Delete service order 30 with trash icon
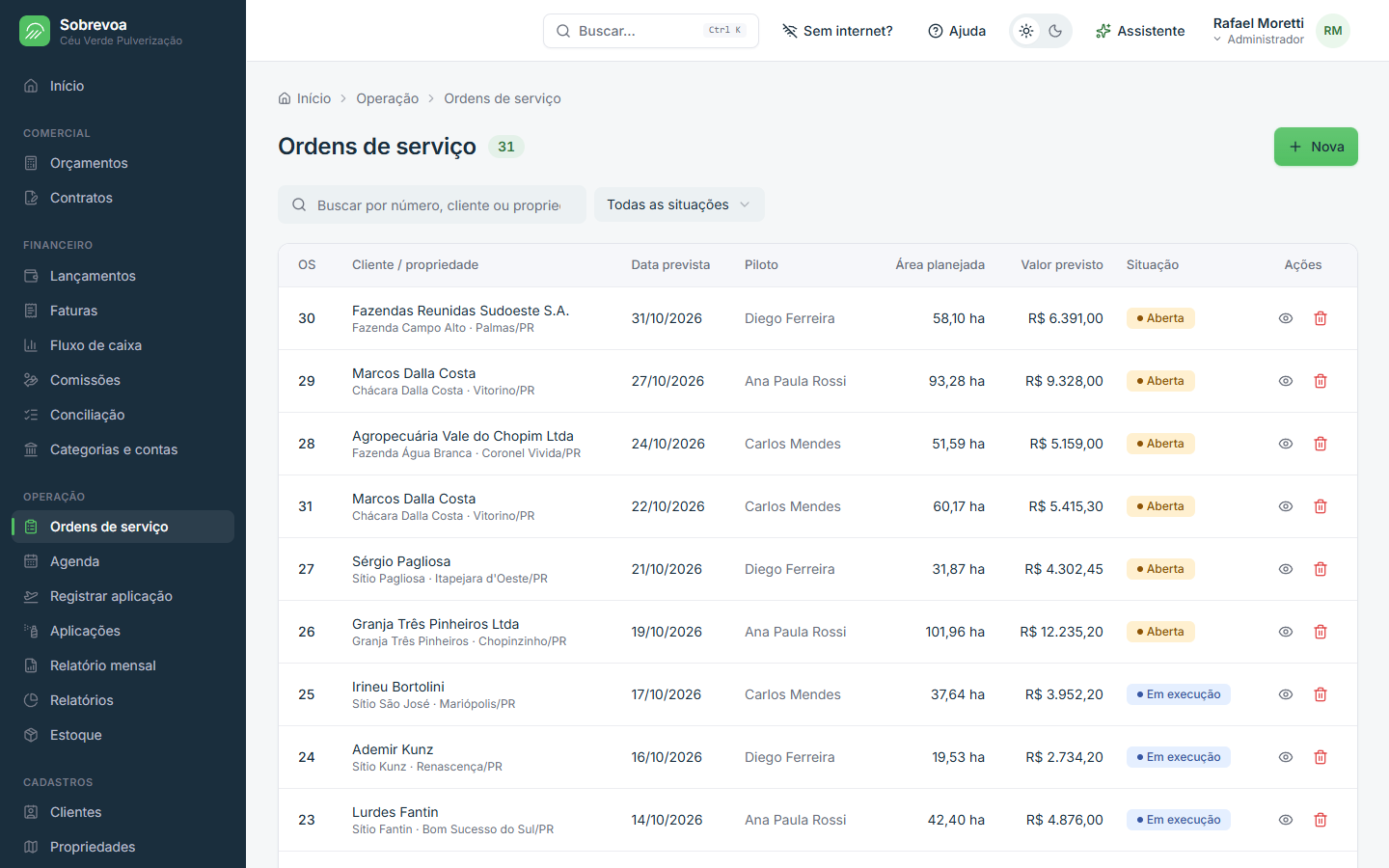1389x868 pixels. (x=1321, y=318)
